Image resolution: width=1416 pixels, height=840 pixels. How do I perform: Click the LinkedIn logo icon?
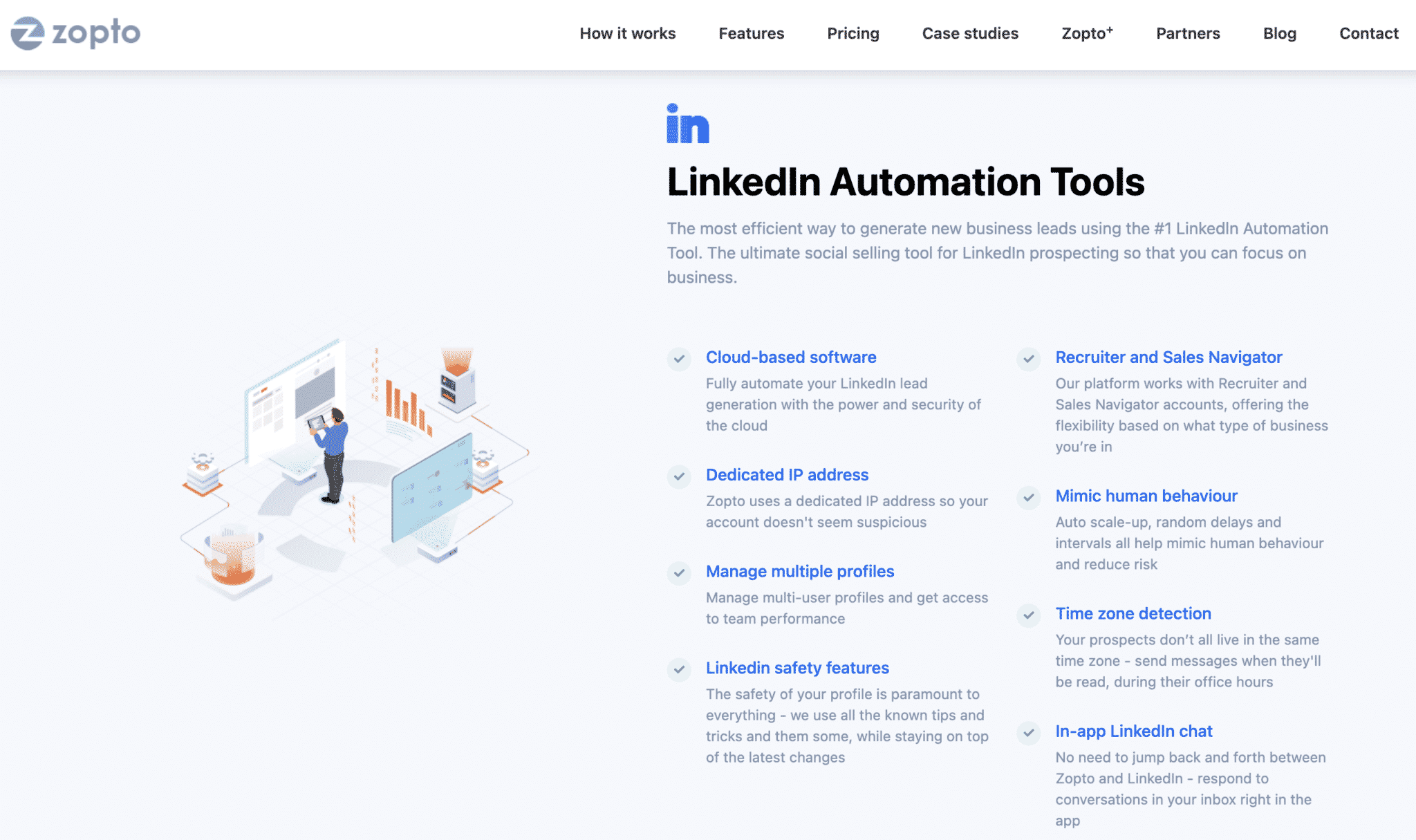click(x=688, y=123)
